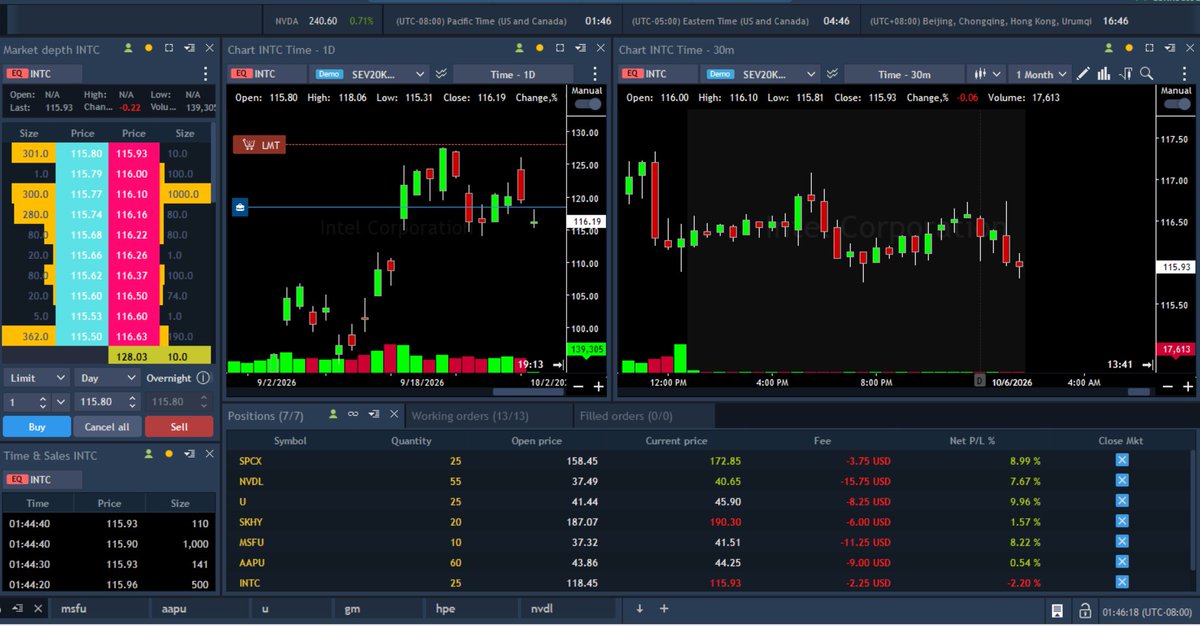Close MSFU position at market
This screenshot has width=1200, height=626.
click(x=1122, y=542)
